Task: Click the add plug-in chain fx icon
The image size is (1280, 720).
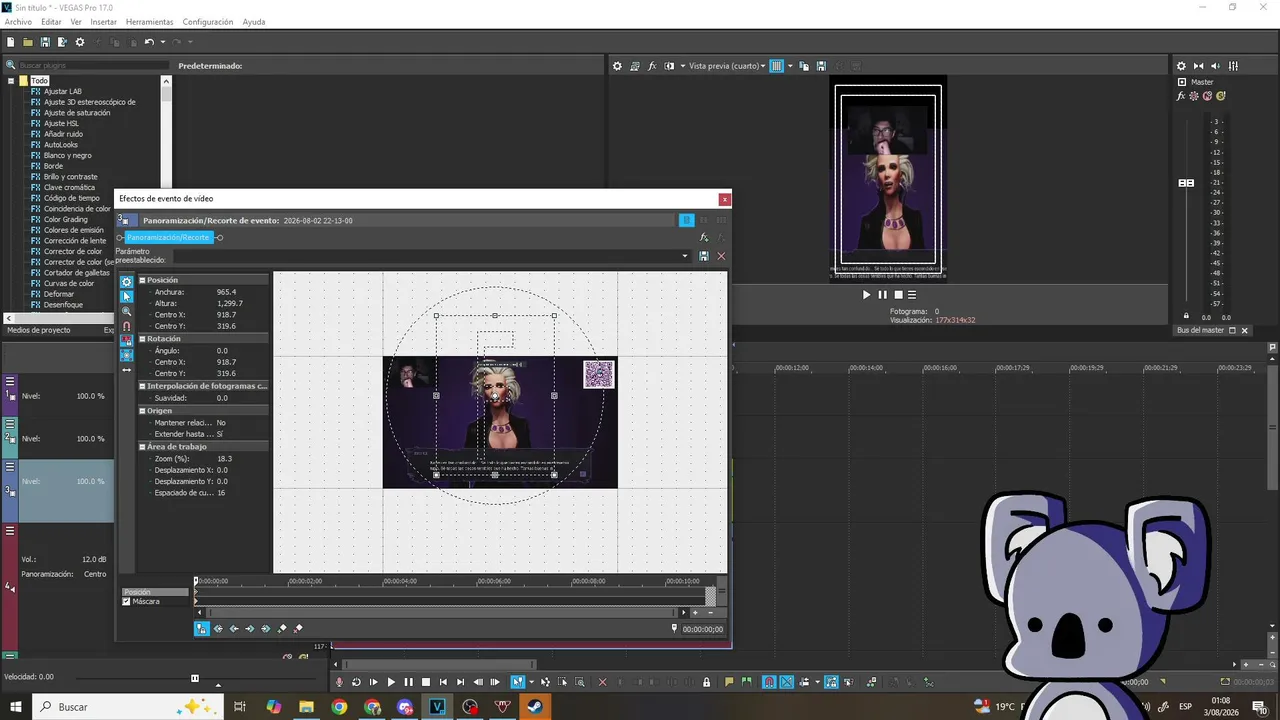Action: [x=704, y=238]
